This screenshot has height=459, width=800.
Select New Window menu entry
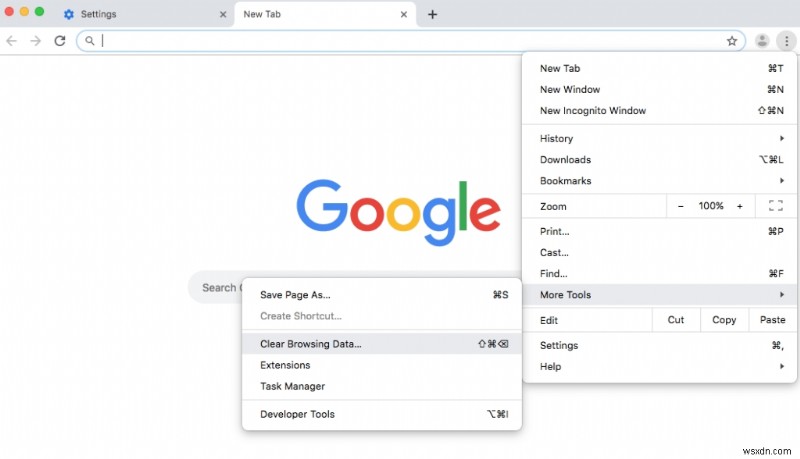pyautogui.click(x=660, y=89)
